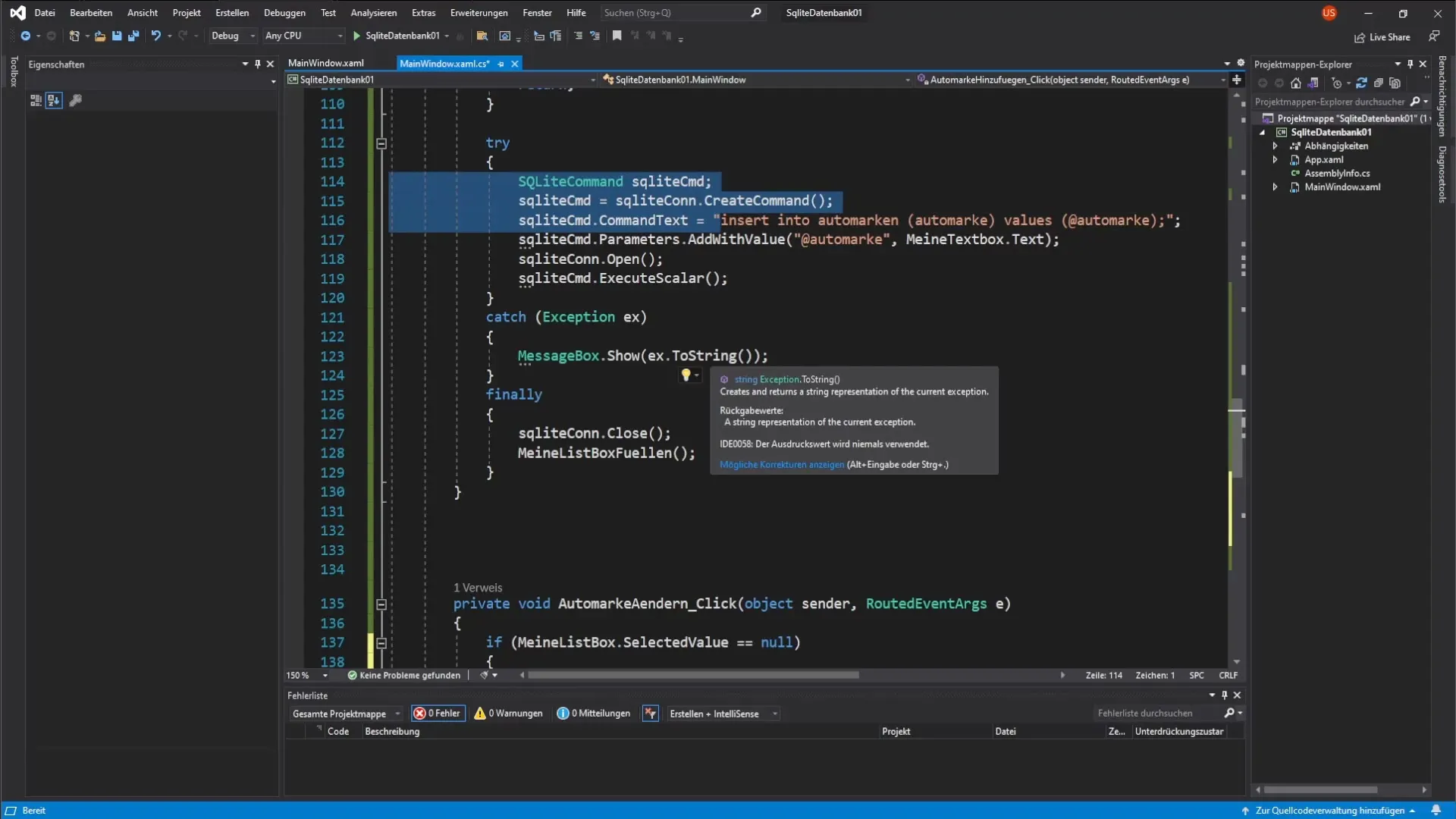
Task: Pin the Fehlerliste panel
Action: point(1224,695)
